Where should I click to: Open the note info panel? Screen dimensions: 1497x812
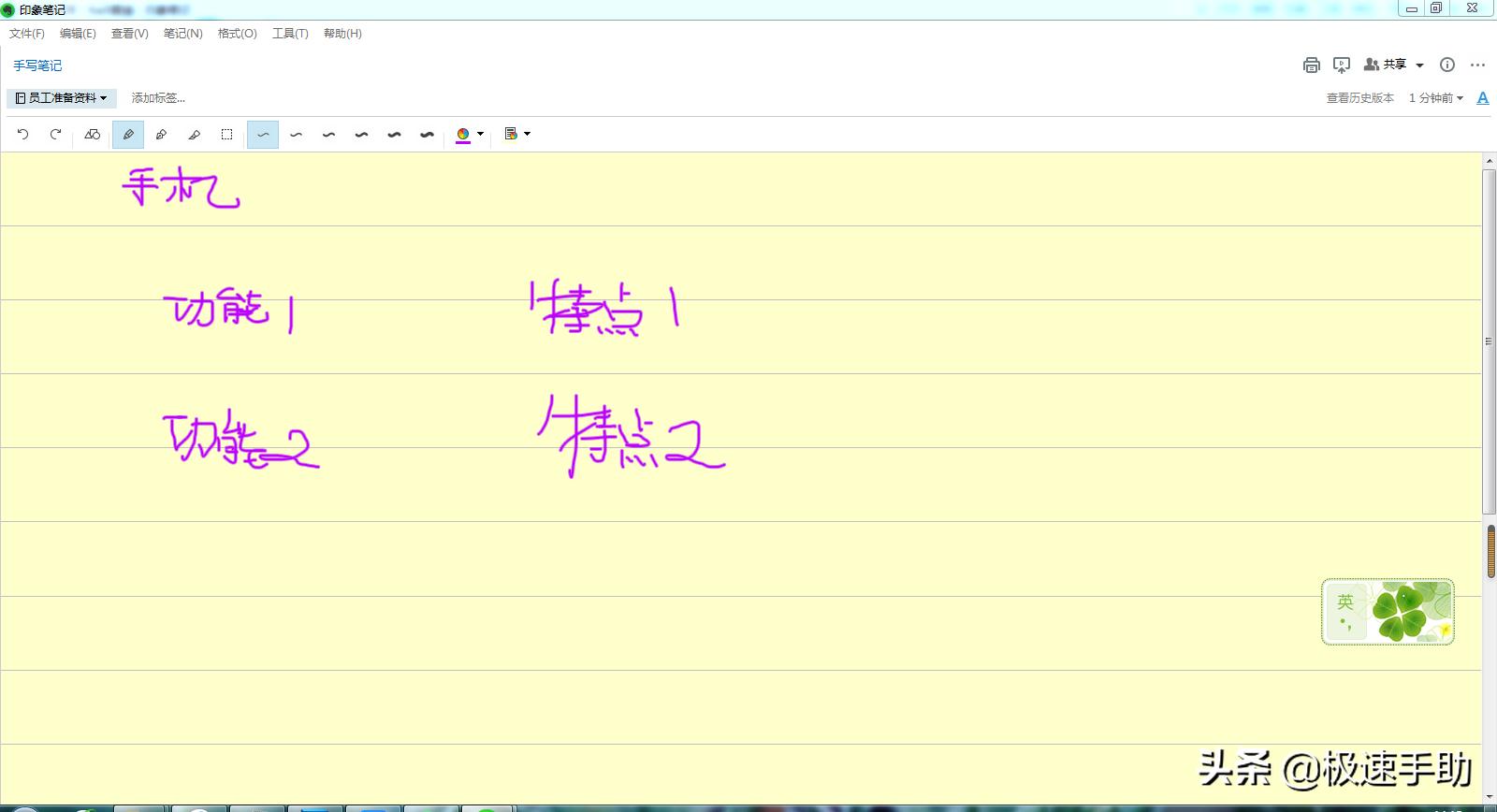(x=1447, y=65)
